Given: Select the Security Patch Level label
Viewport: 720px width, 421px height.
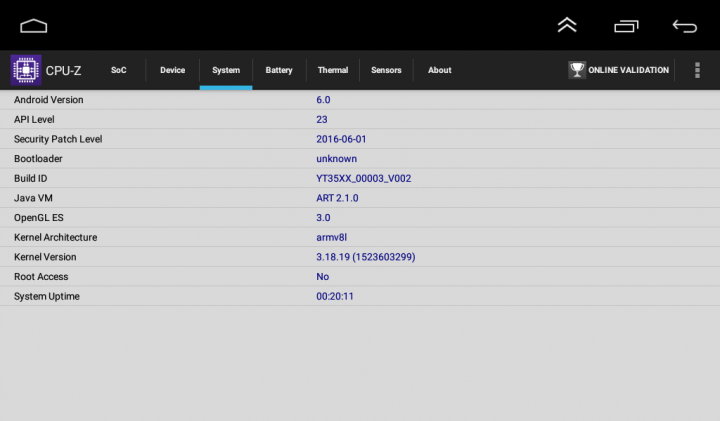Looking at the screenshot, I should tap(58, 139).
